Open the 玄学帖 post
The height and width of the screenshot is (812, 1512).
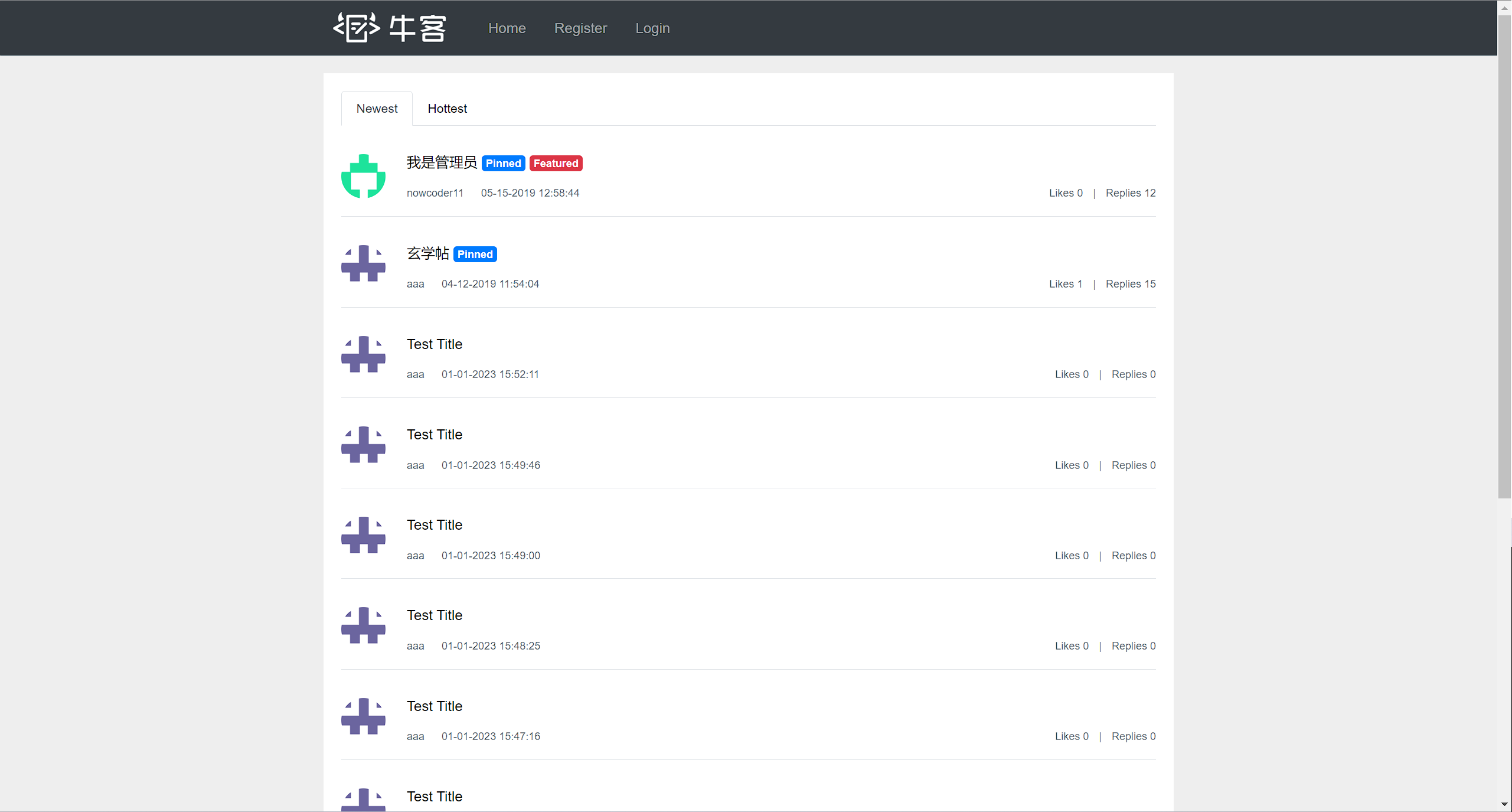[427, 253]
